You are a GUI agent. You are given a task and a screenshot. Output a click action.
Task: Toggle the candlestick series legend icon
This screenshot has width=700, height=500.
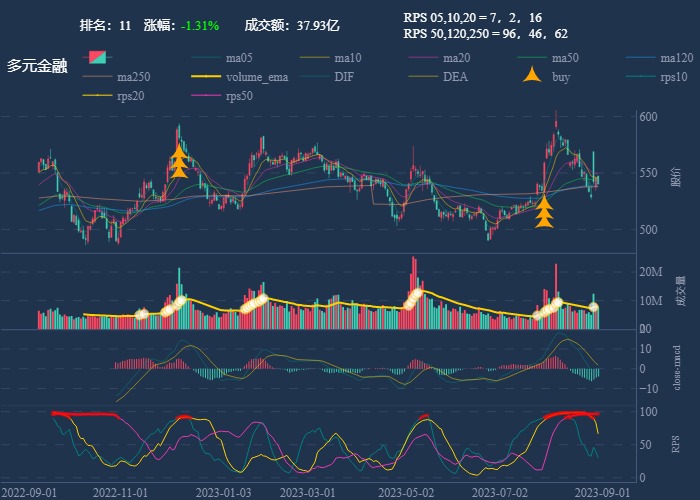97,57
